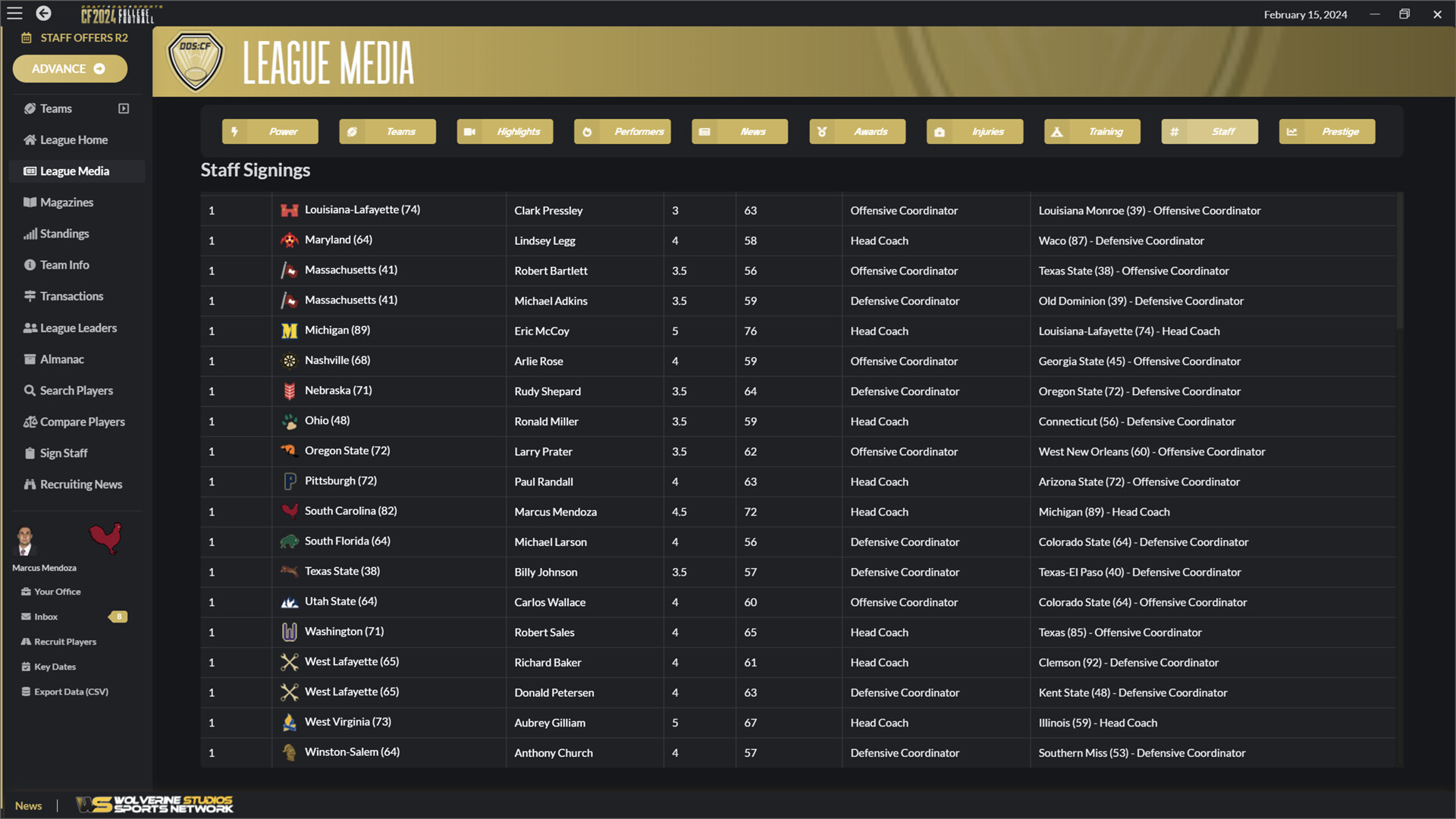Screen dimensions: 1456x819
Task: Open the Compare Players scale icon
Action: point(29,422)
